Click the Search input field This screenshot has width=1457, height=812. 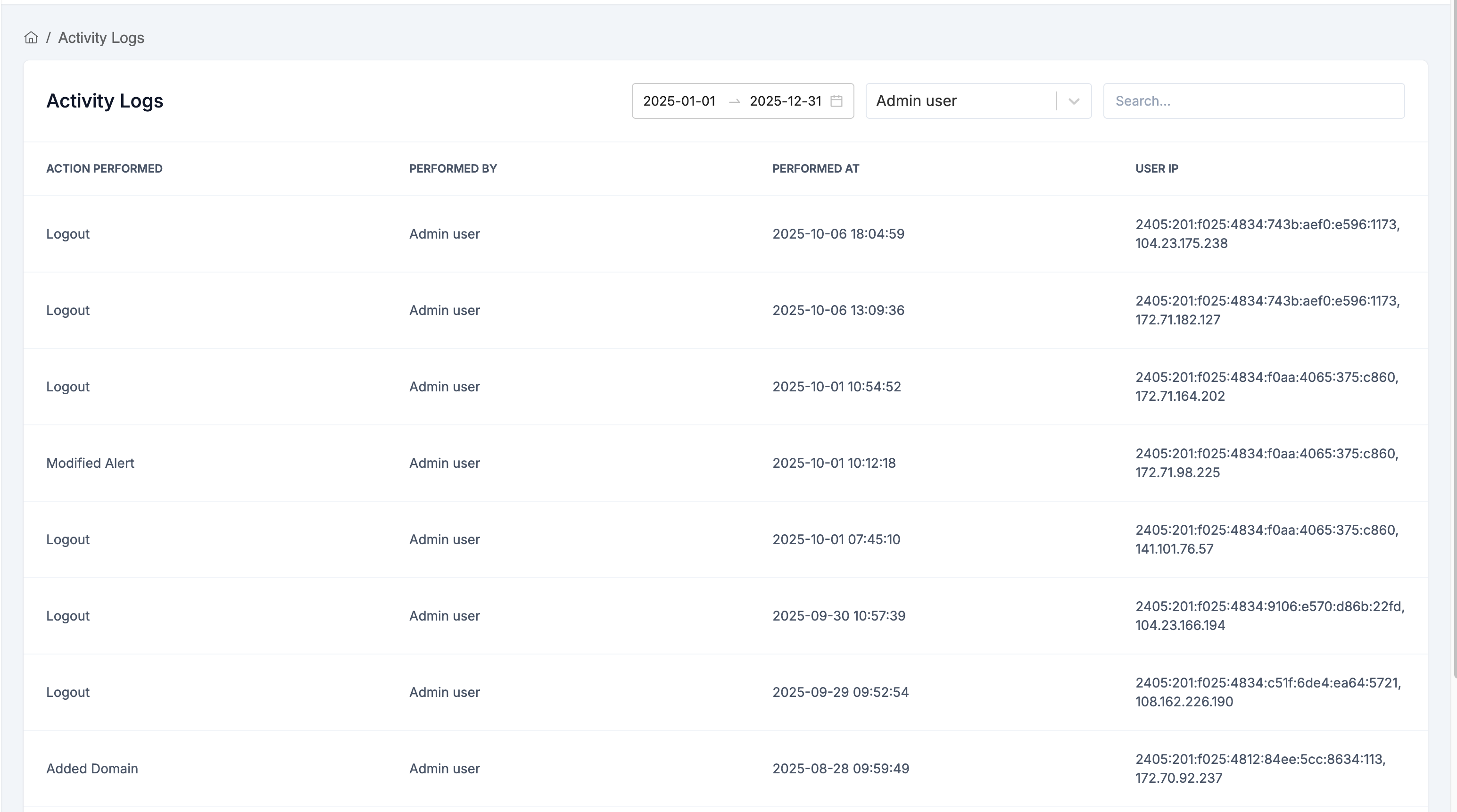1253,100
